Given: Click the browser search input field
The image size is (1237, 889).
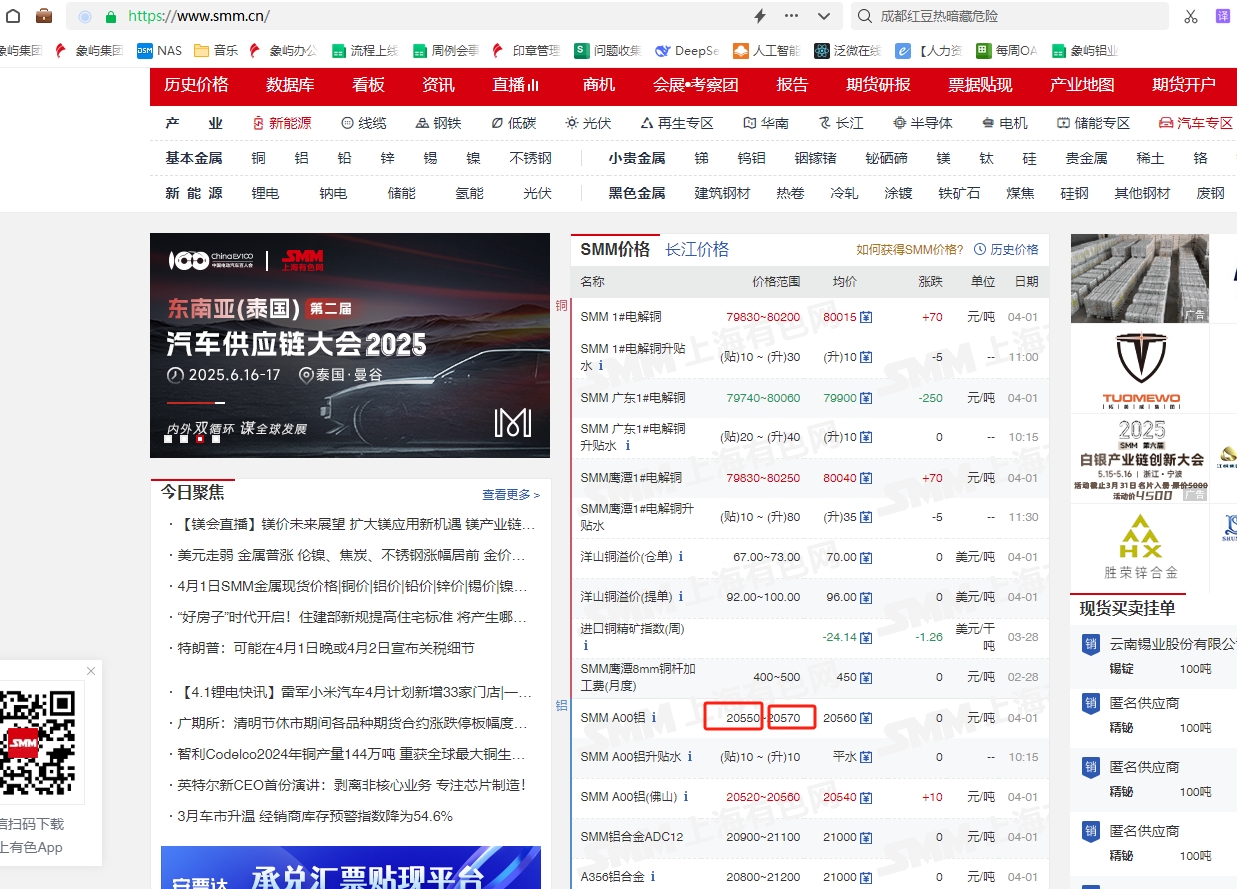Looking at the screenshot, I should tap(1010, 16).
